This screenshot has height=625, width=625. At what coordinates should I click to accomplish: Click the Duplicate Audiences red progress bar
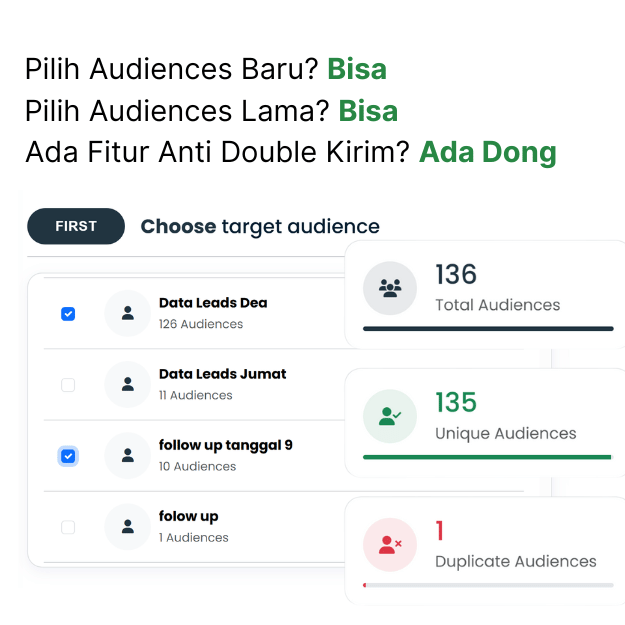pos(365,584)
